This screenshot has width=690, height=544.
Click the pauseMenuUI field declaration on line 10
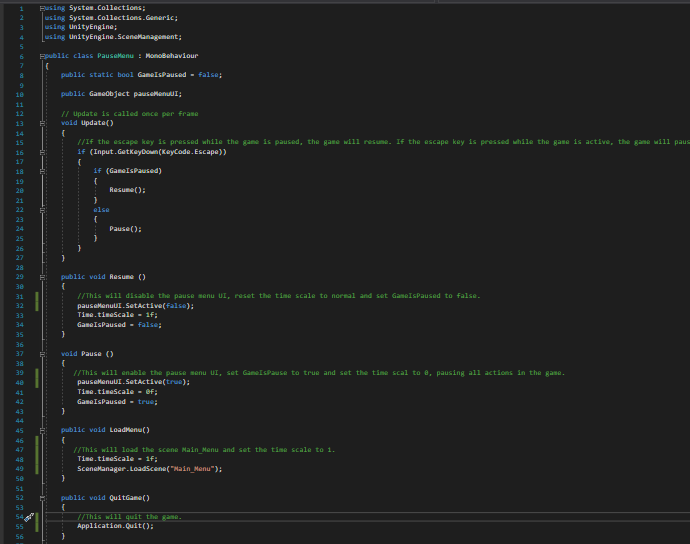(x=156, y=94)
